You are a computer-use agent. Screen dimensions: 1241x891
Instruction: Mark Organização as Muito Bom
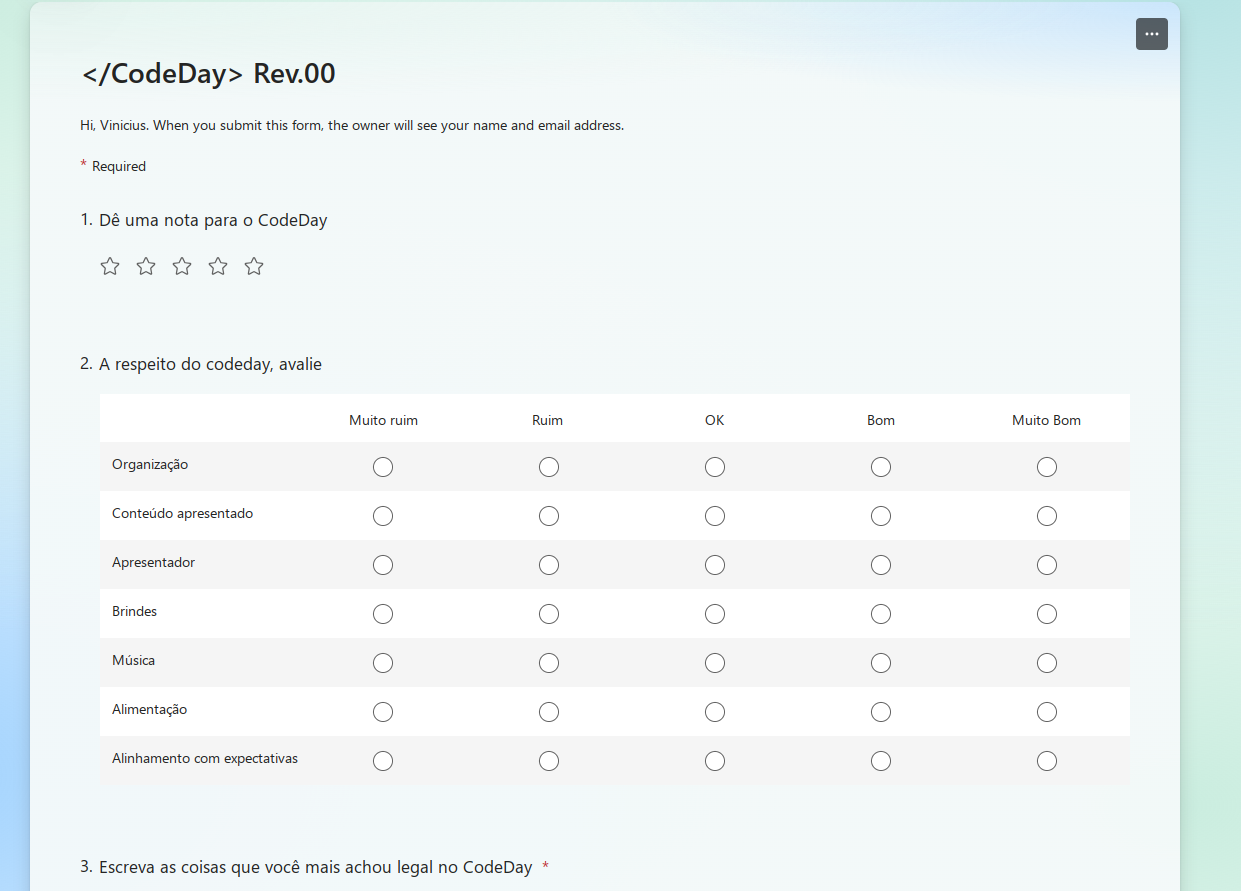[x=1047, y=467]
